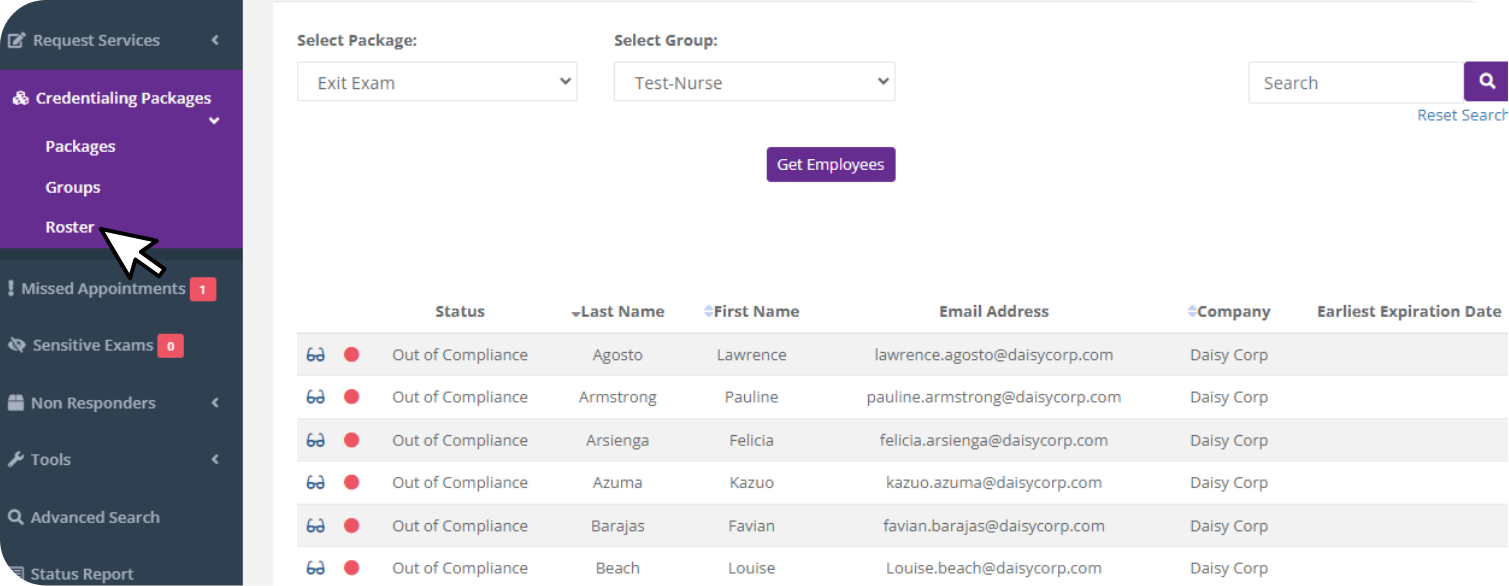
Task: Click last name Agosto cell
Action: tap(618, 355)
